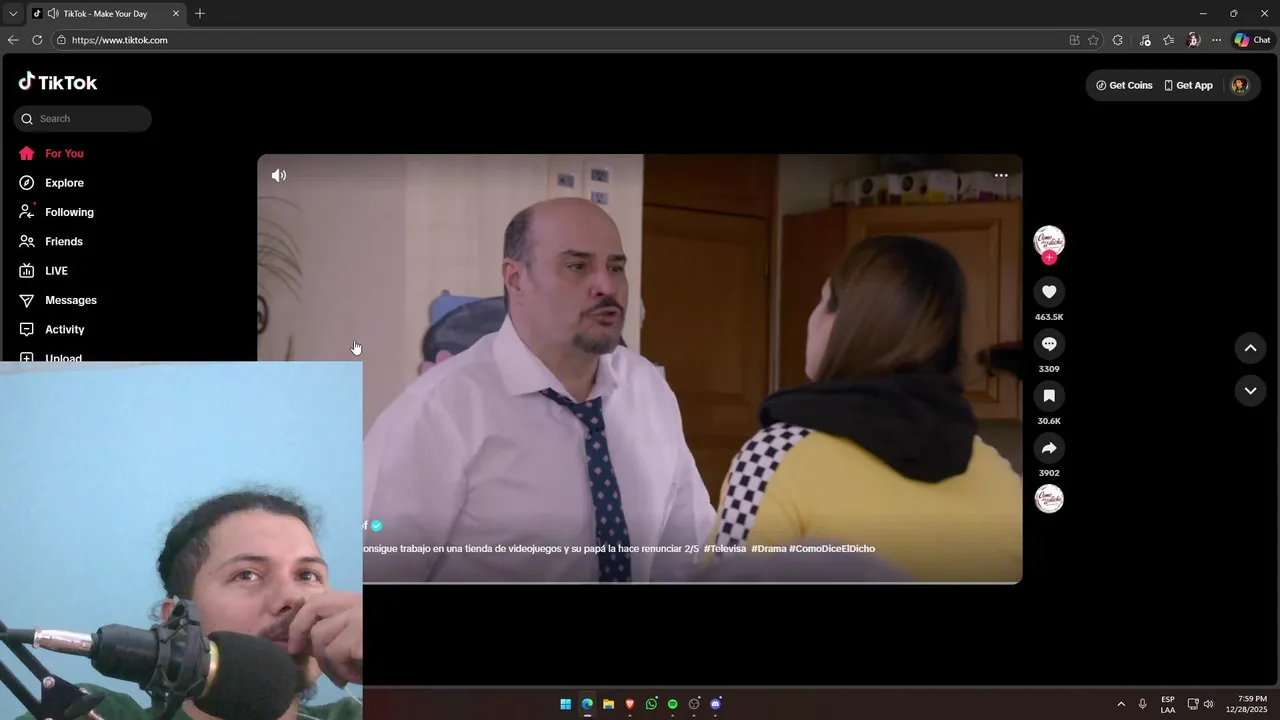The height and width of the screenshot is (720, 1280).
Task: Open the LIVE section
Action: [x=56, y=271]
